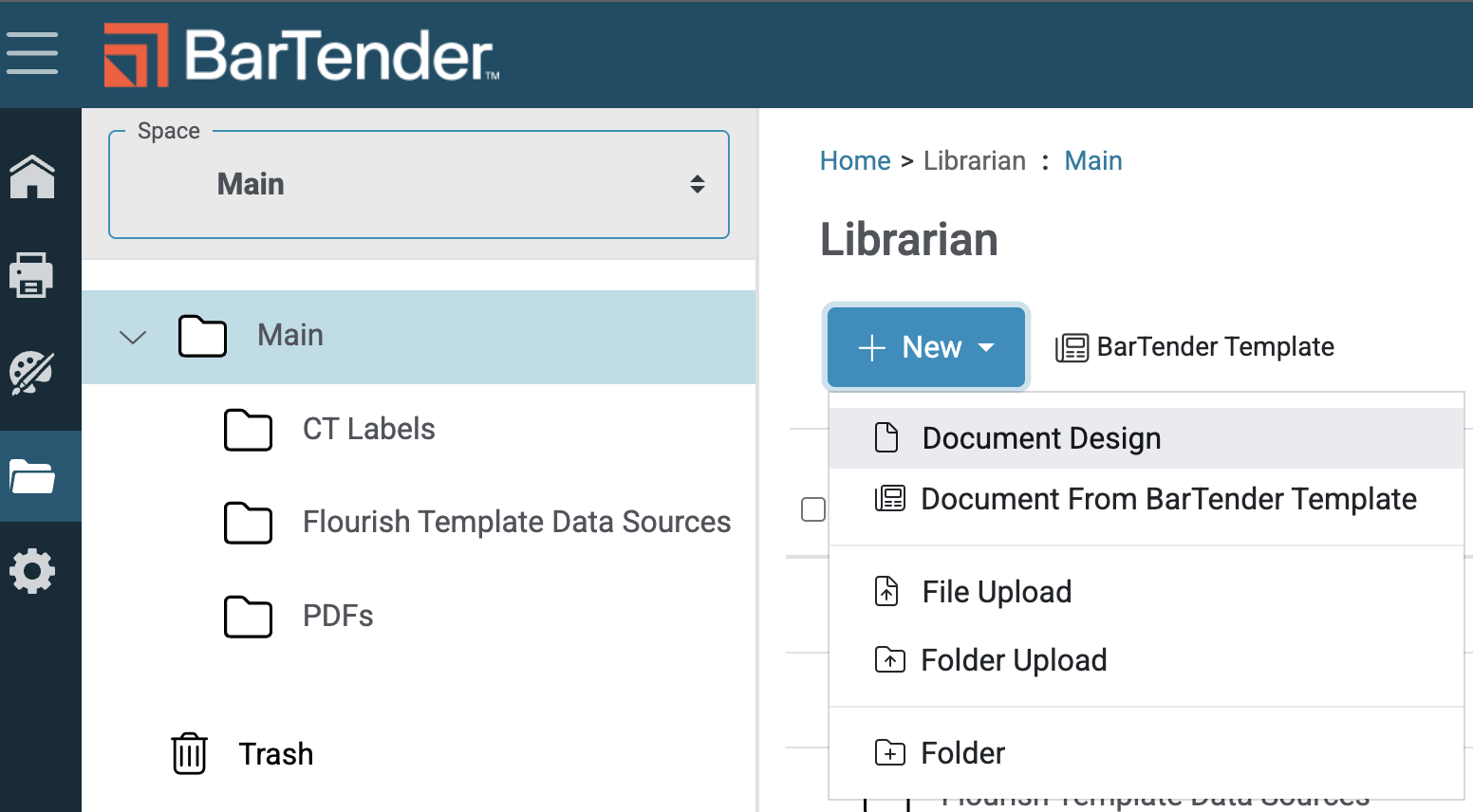1473x812 pixels.
Task: Tick the select-all checkbox in file list
Action: [x=813, y=509]
